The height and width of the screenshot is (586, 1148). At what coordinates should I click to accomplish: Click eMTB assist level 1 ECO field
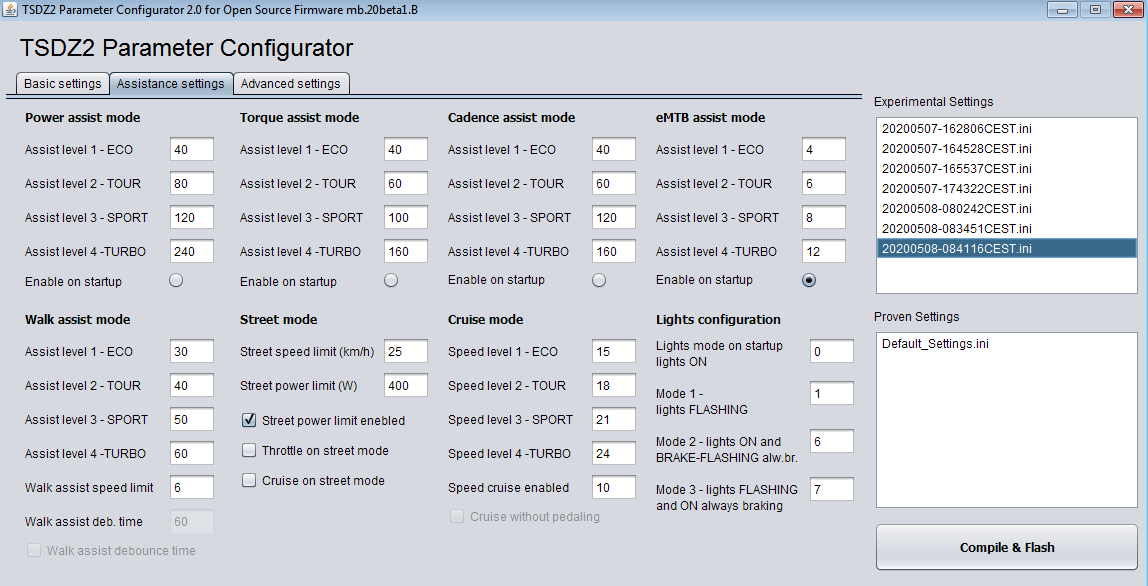(824, 149)
